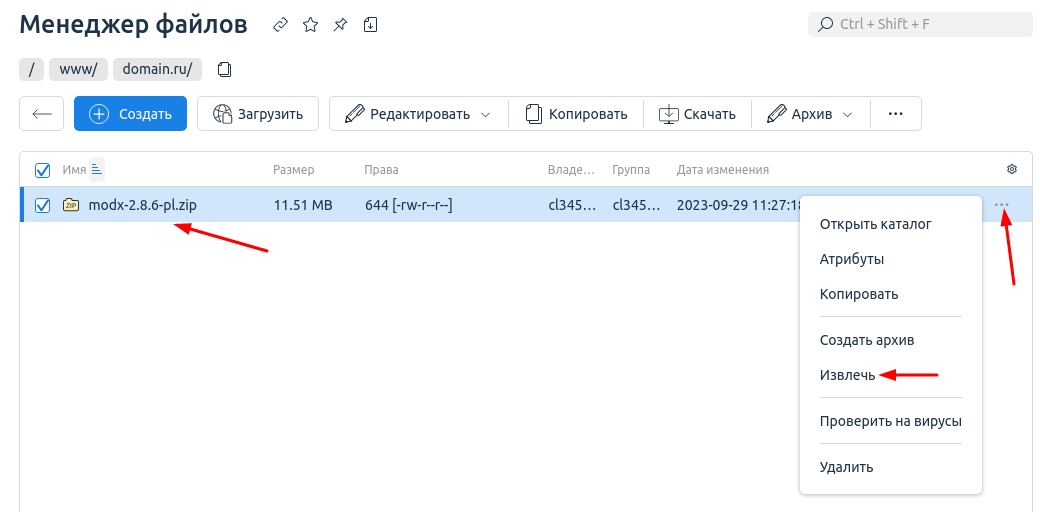Image resolution: width=1040 pixels, height=512 pixels.
Task: Click the document download icon beside the title
Action: pos(371,25)
